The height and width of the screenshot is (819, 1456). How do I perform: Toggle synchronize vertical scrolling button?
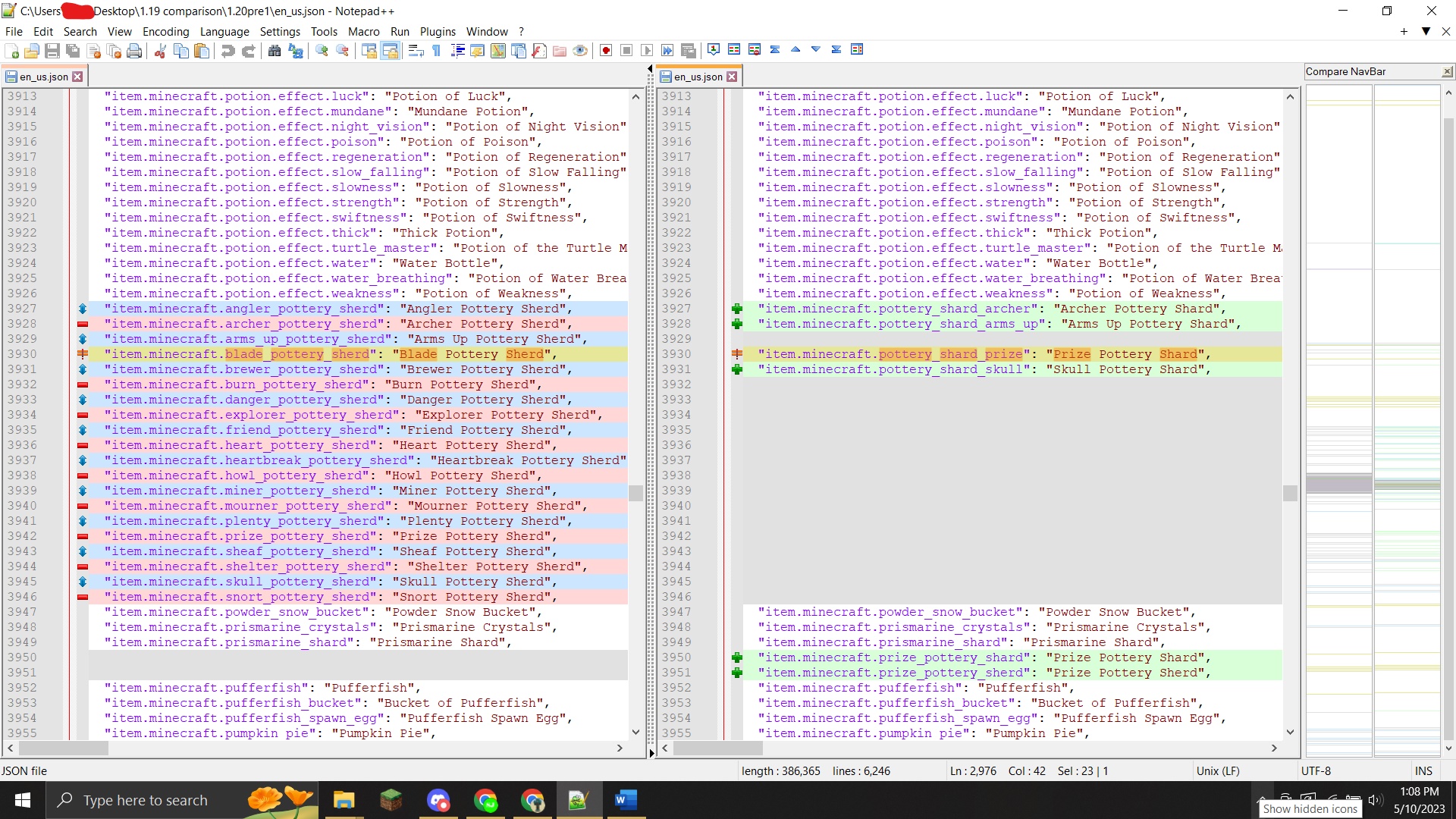coord(369,51)
